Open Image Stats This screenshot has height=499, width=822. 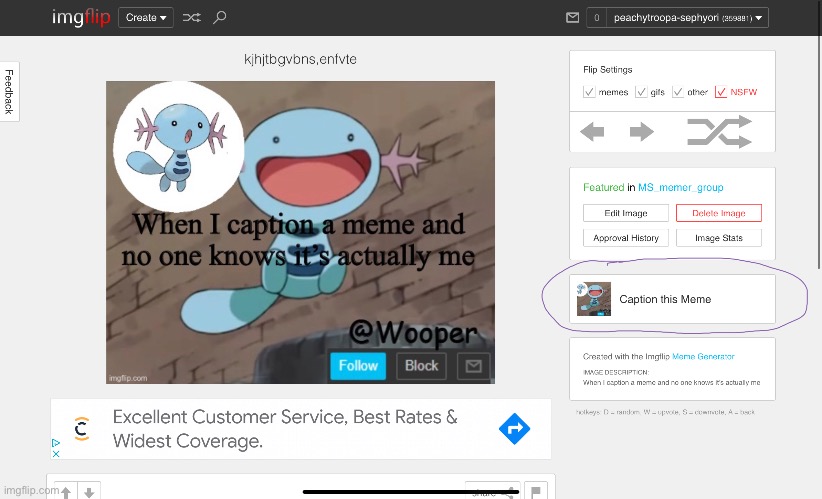(x=719, y=238)
